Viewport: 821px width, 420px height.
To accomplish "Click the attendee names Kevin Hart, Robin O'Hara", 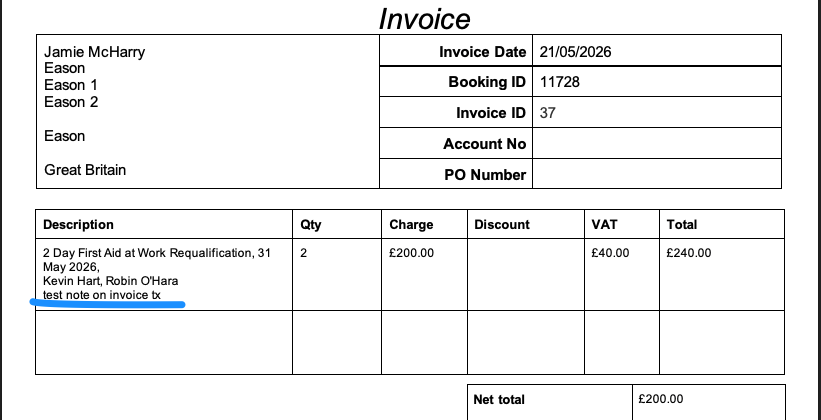I will pos(110,281).
